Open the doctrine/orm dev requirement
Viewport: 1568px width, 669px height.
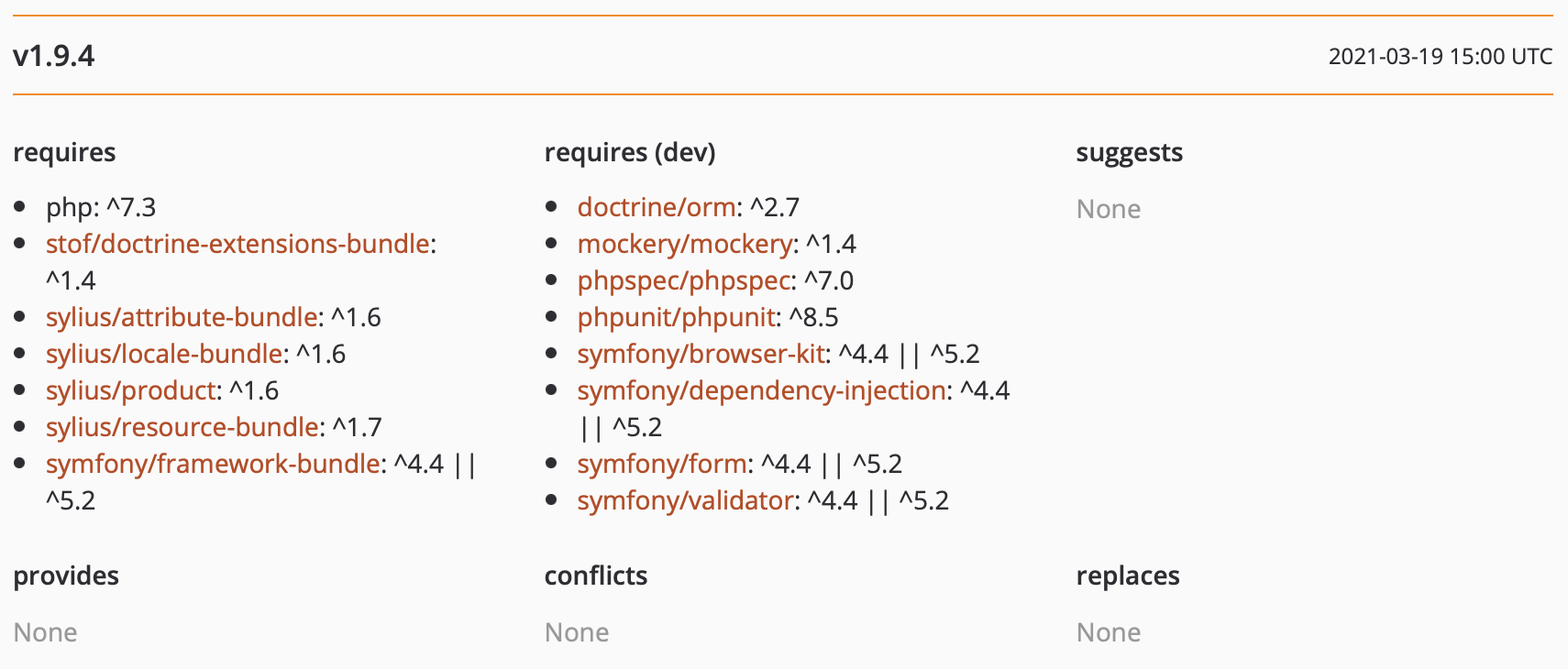(x=657, y=207)
